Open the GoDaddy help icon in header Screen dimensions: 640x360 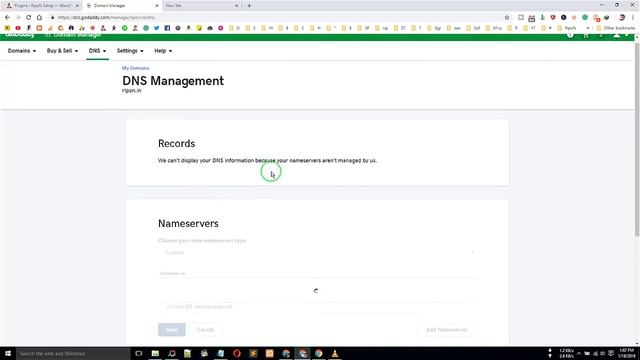[570, 36]
